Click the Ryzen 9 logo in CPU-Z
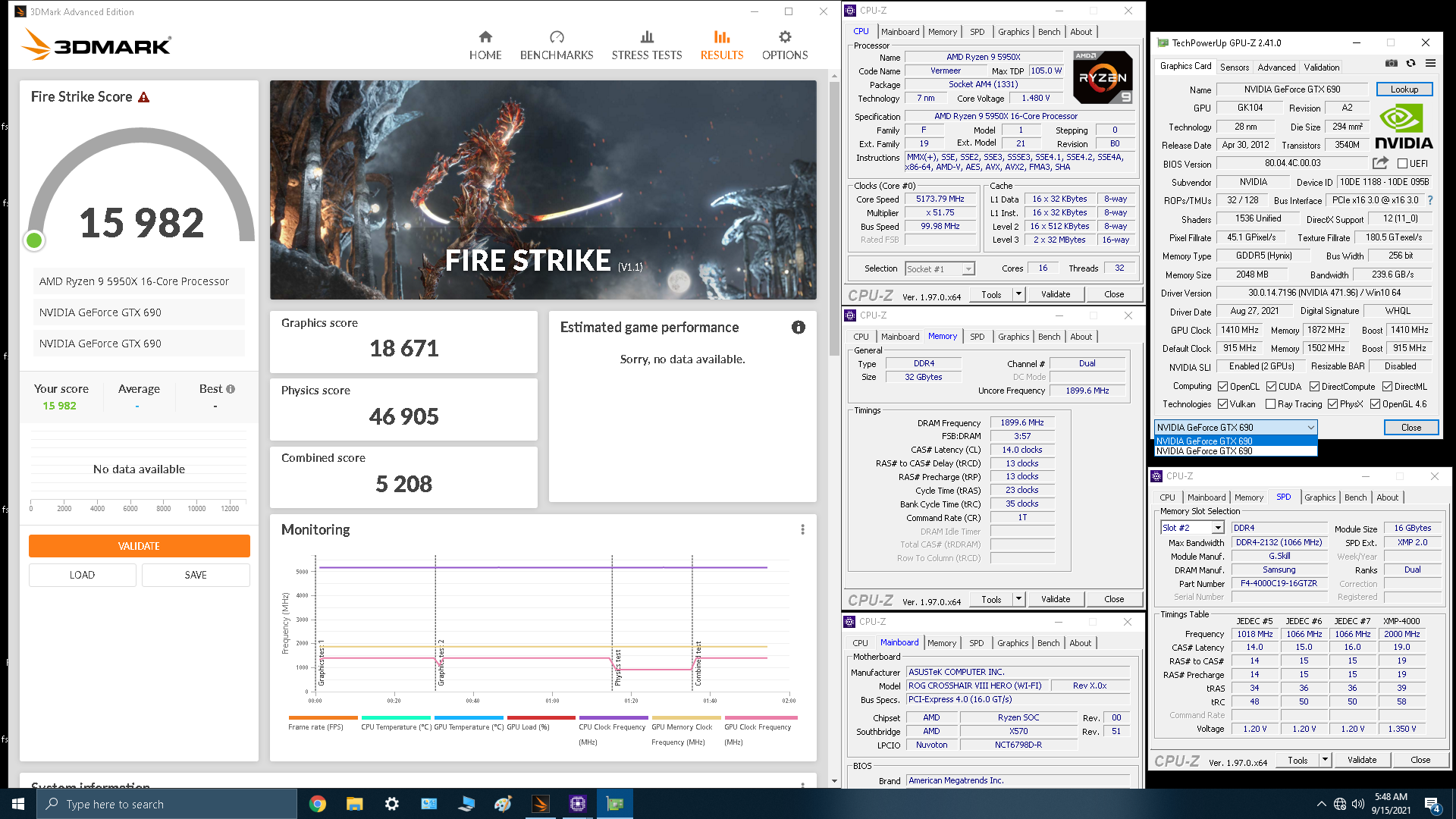Viewport: 1456px width, 819px height. 1103,77
